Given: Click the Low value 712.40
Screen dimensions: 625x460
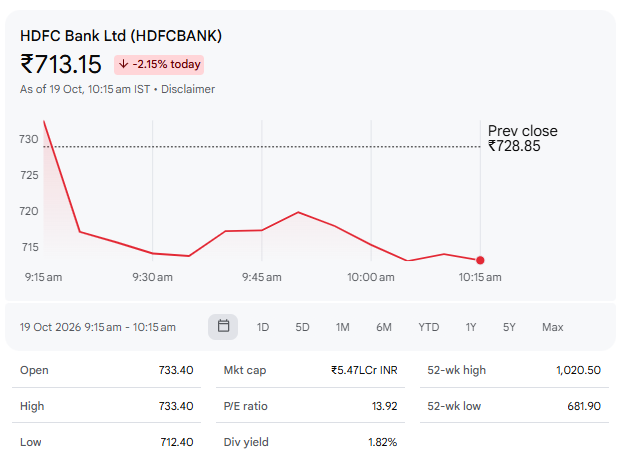Looking at the screenshot, I should tap(177, 442).
